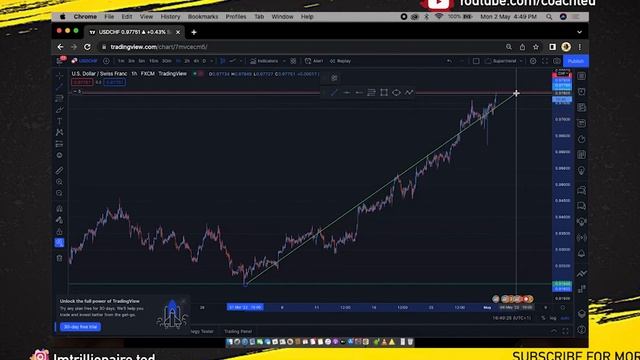640x360 pixels.
Task: Open the icons/emoji tool in left toolbar
Action: tap(60, 156)
